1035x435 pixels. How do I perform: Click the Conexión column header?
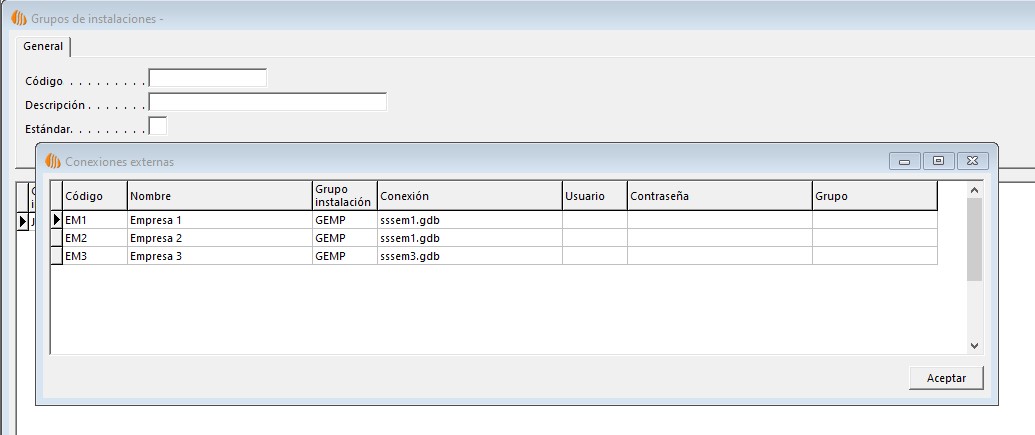[x=468, y=196]
